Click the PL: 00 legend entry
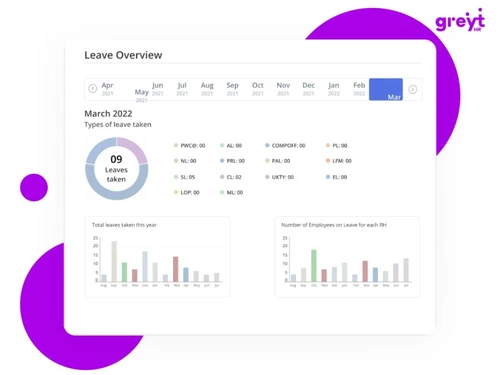This screenshot has height=375, width=500. pos(337,146)
